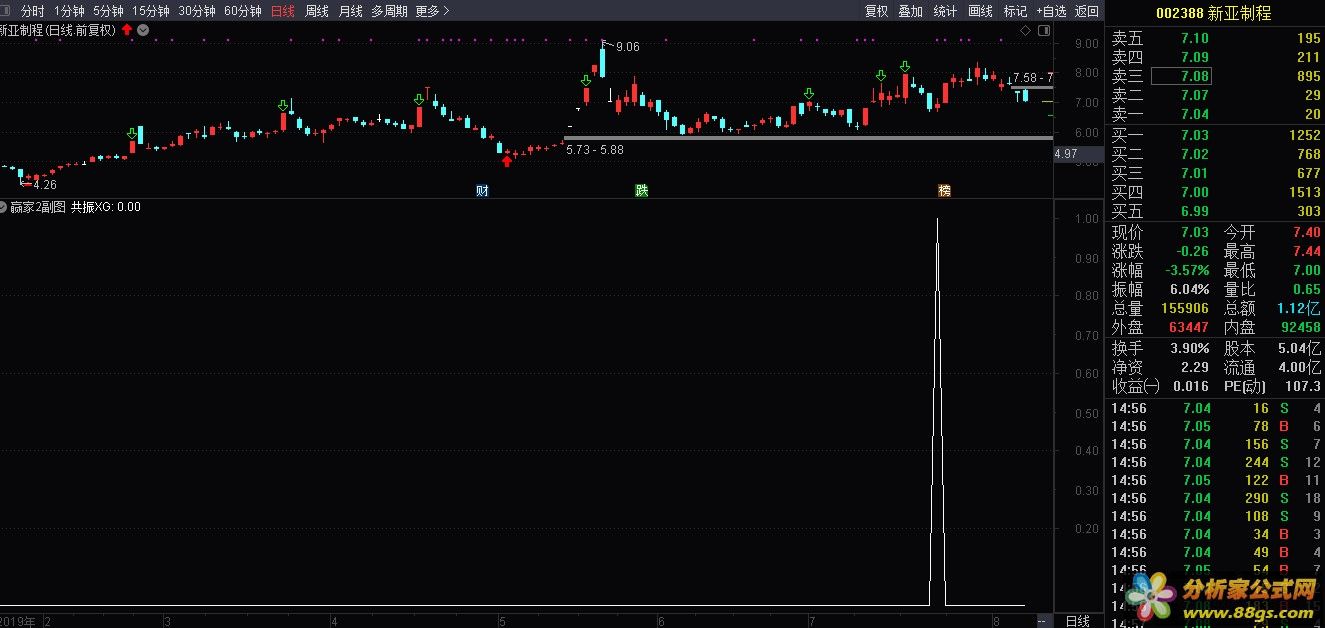Click the white indicator spike peak

937,219
